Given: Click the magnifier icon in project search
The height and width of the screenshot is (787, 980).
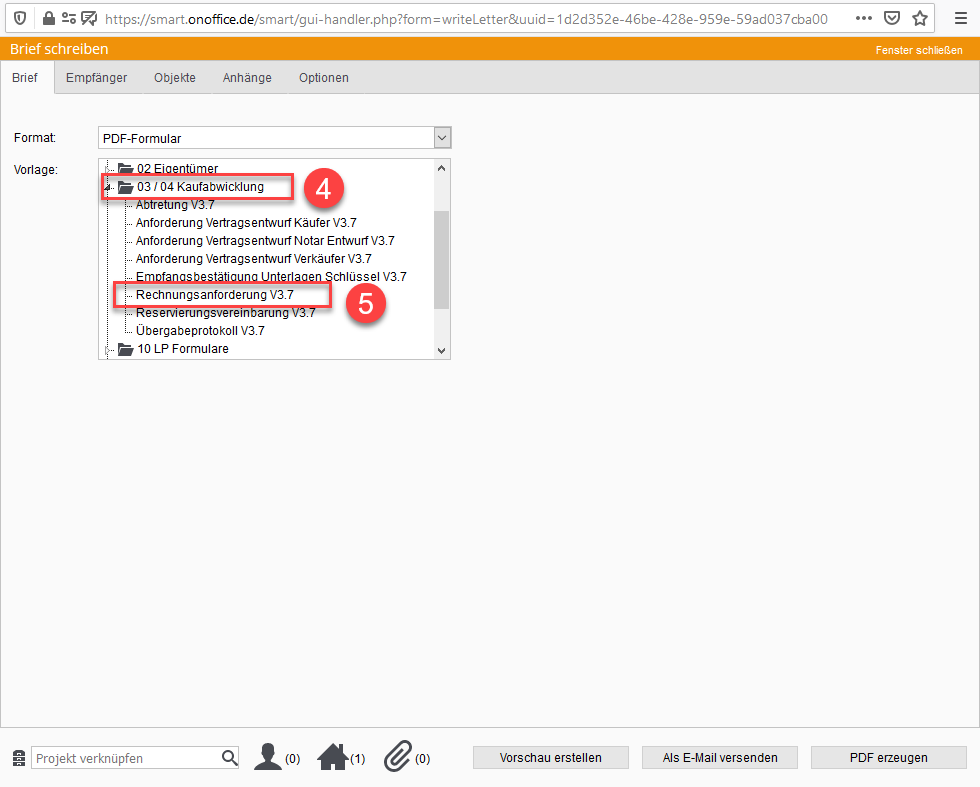Looking at the screenshot, I should click(x=229, y=758).
